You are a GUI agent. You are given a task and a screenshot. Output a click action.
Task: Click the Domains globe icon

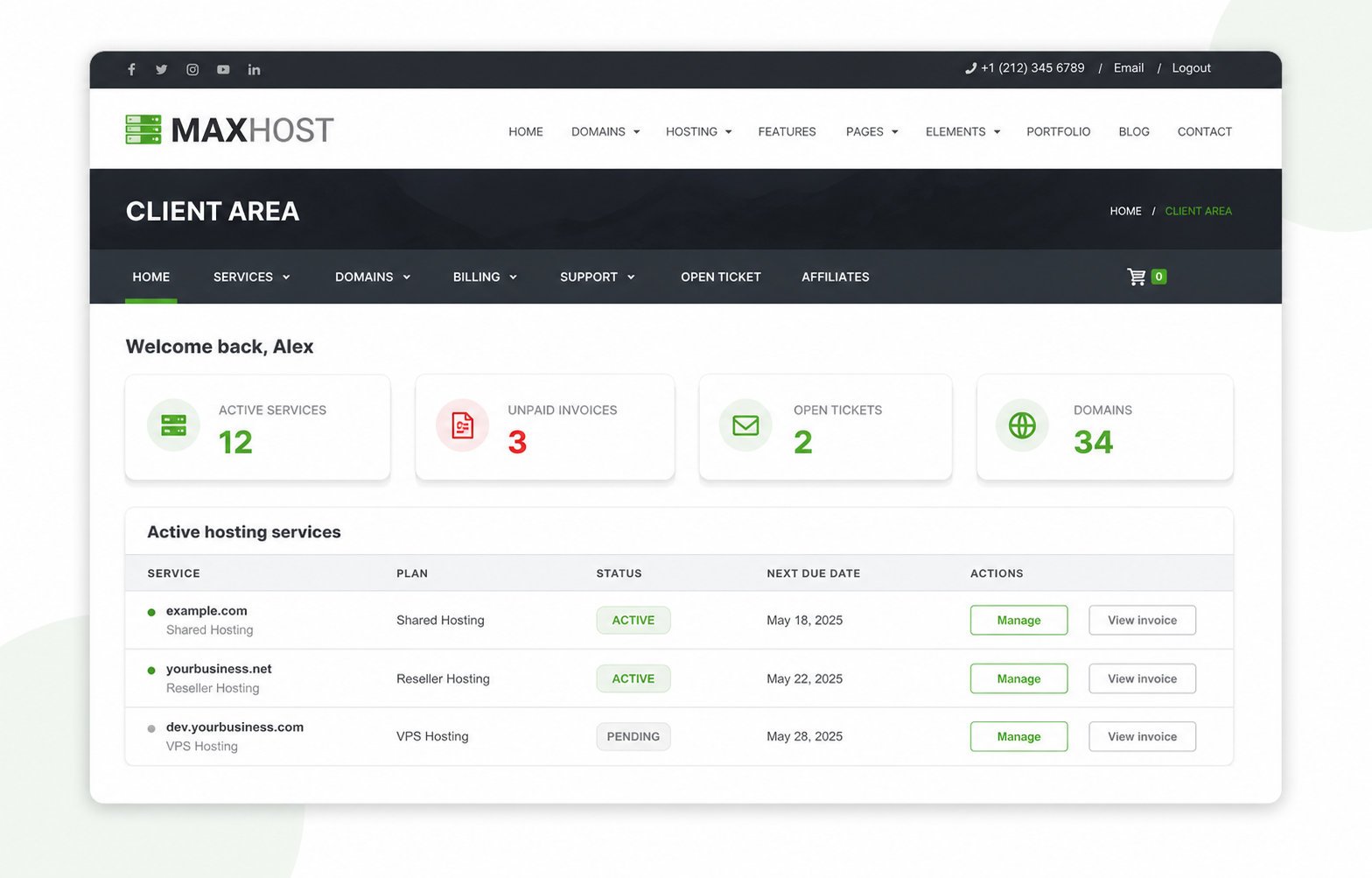[1022, 425]
